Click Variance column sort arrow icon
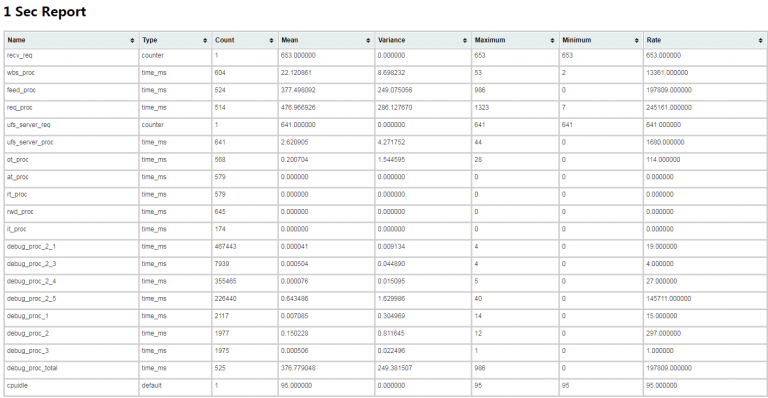Viewport: 768px width, 398px height. [x=465, y=41]
